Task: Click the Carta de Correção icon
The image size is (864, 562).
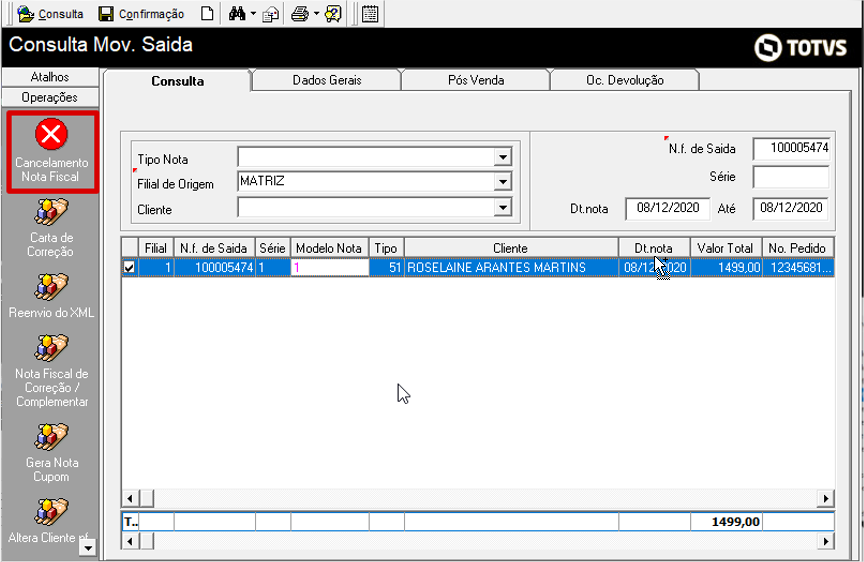Action: pos(51,213)
